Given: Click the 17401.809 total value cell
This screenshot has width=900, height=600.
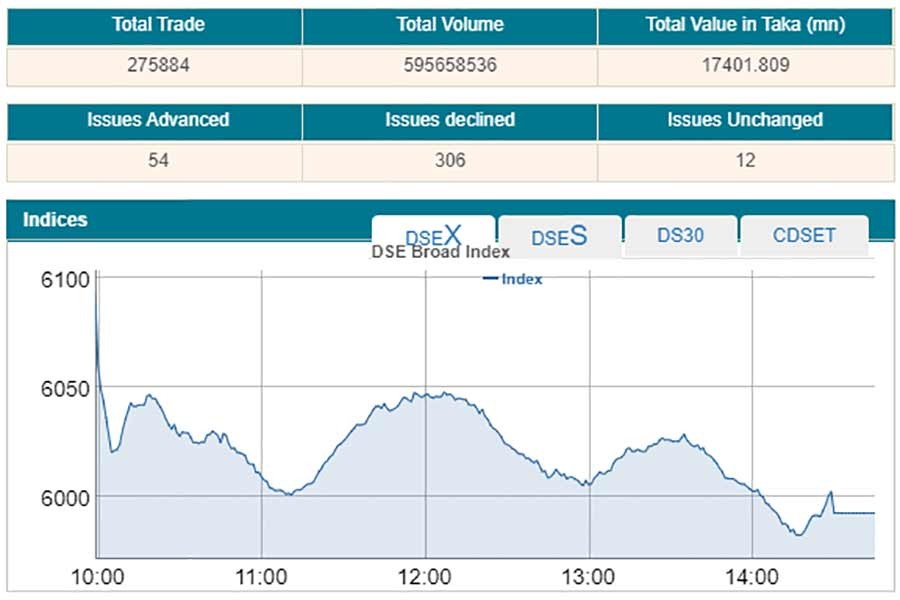Looking at the screenshot, I should (745, 65).
